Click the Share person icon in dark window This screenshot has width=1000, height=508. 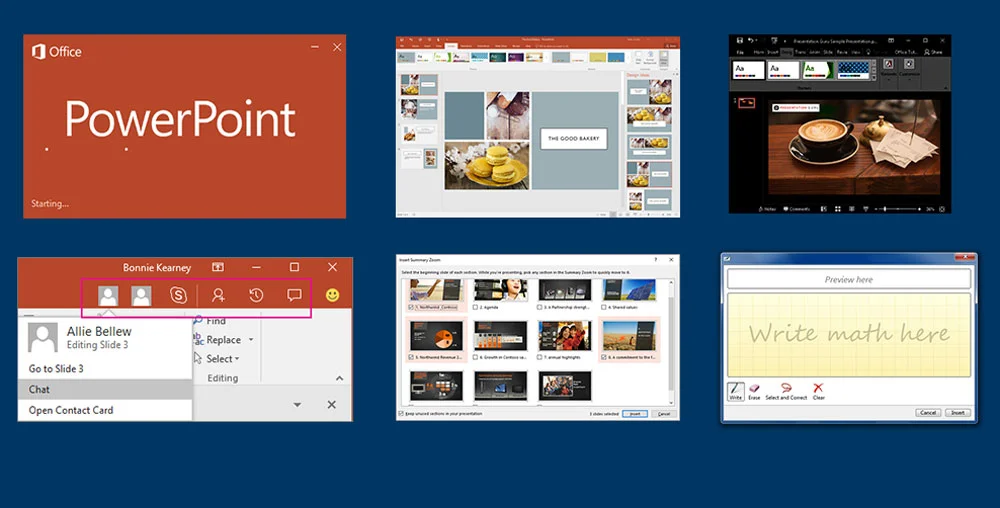point(928,52)
